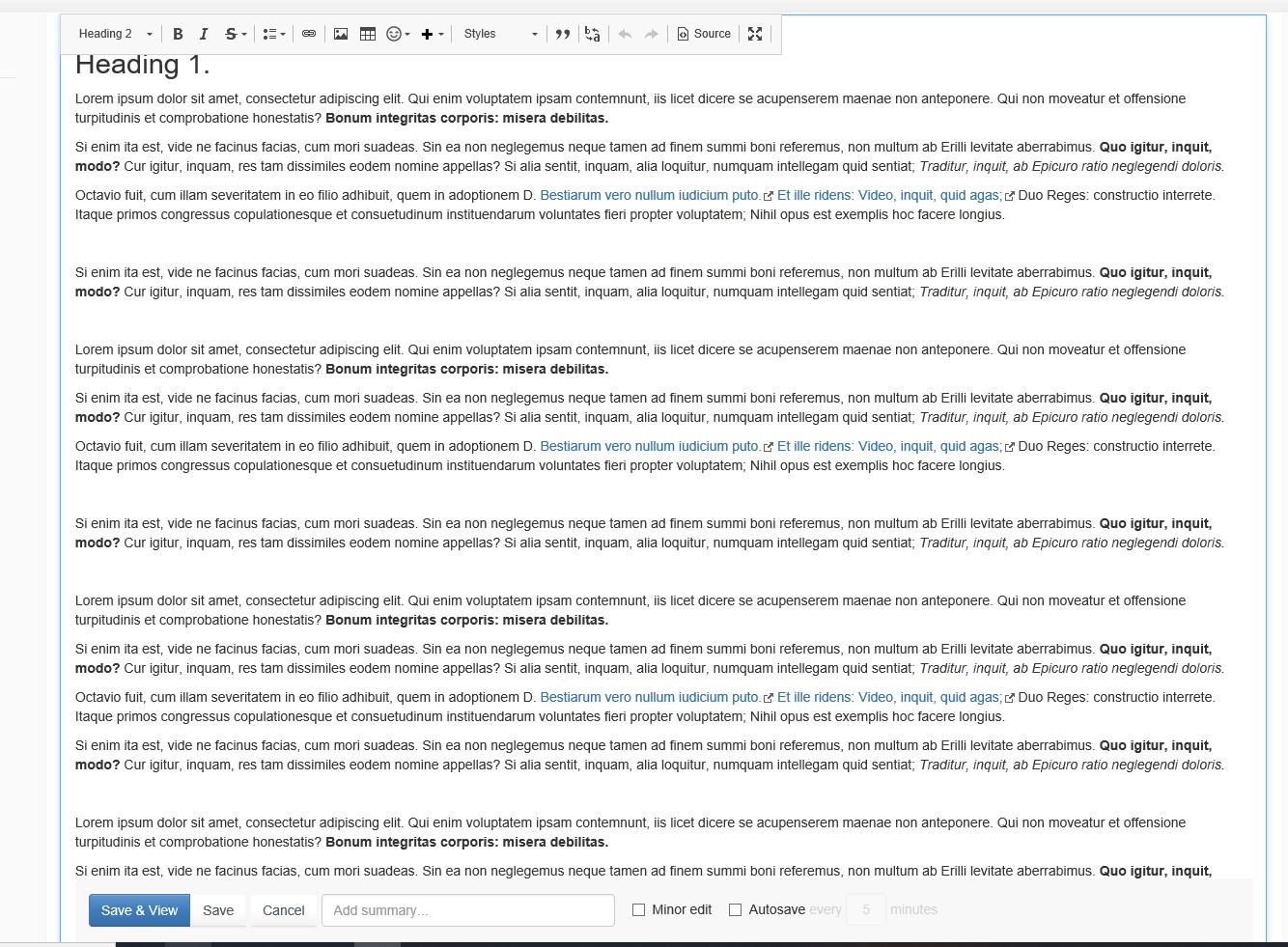Open the Styles dropdown
Viewport: 1288px width, 947px height.
[x=499, y=34]
